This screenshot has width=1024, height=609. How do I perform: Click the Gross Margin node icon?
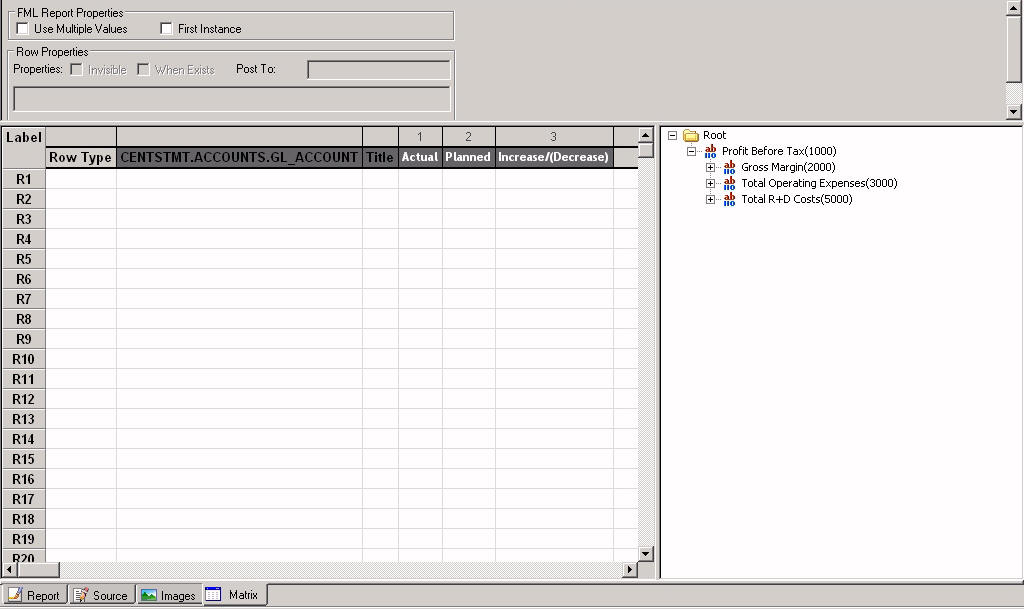click(729, 167)
